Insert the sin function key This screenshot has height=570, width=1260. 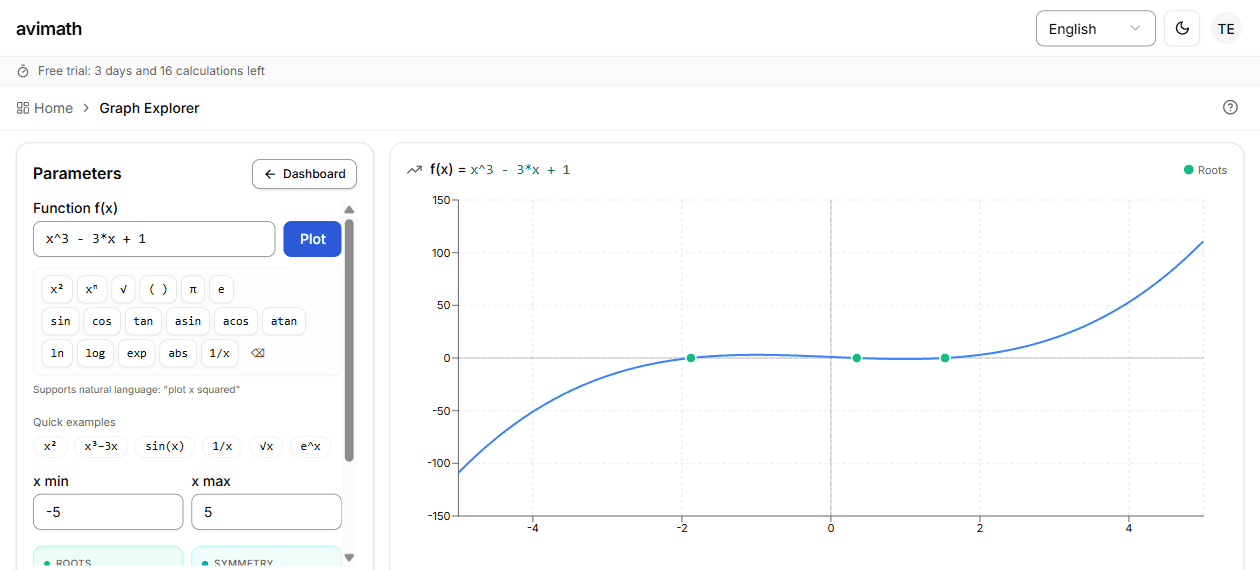point(61,321)
